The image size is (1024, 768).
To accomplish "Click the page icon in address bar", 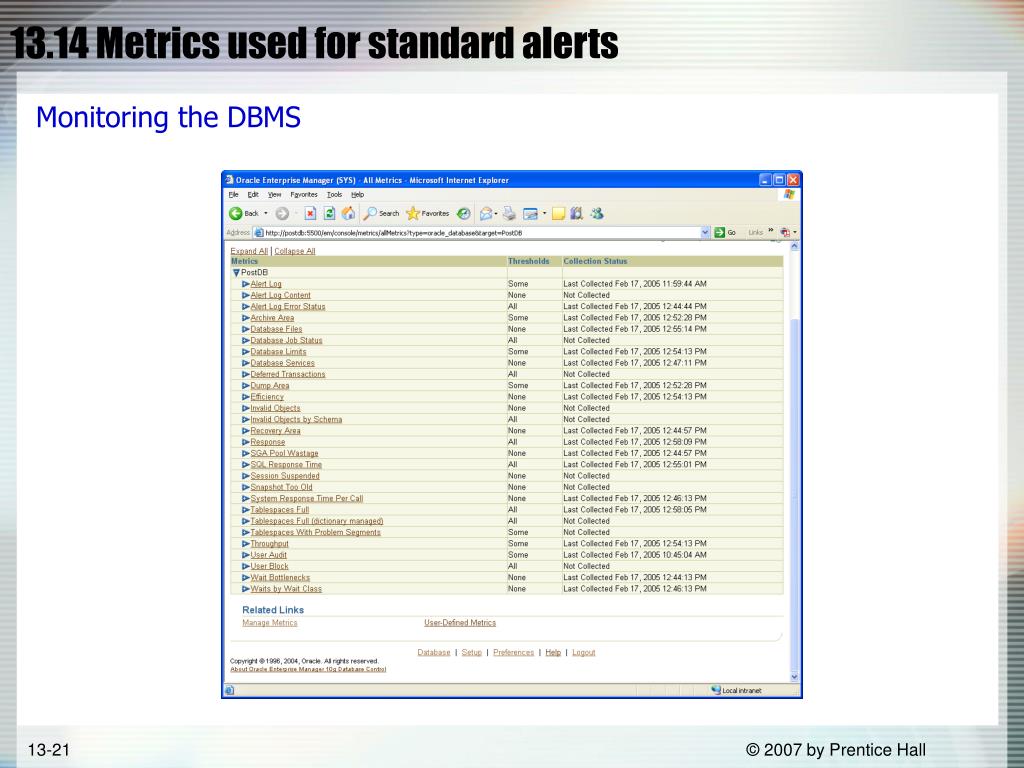I will coord(259,232).
